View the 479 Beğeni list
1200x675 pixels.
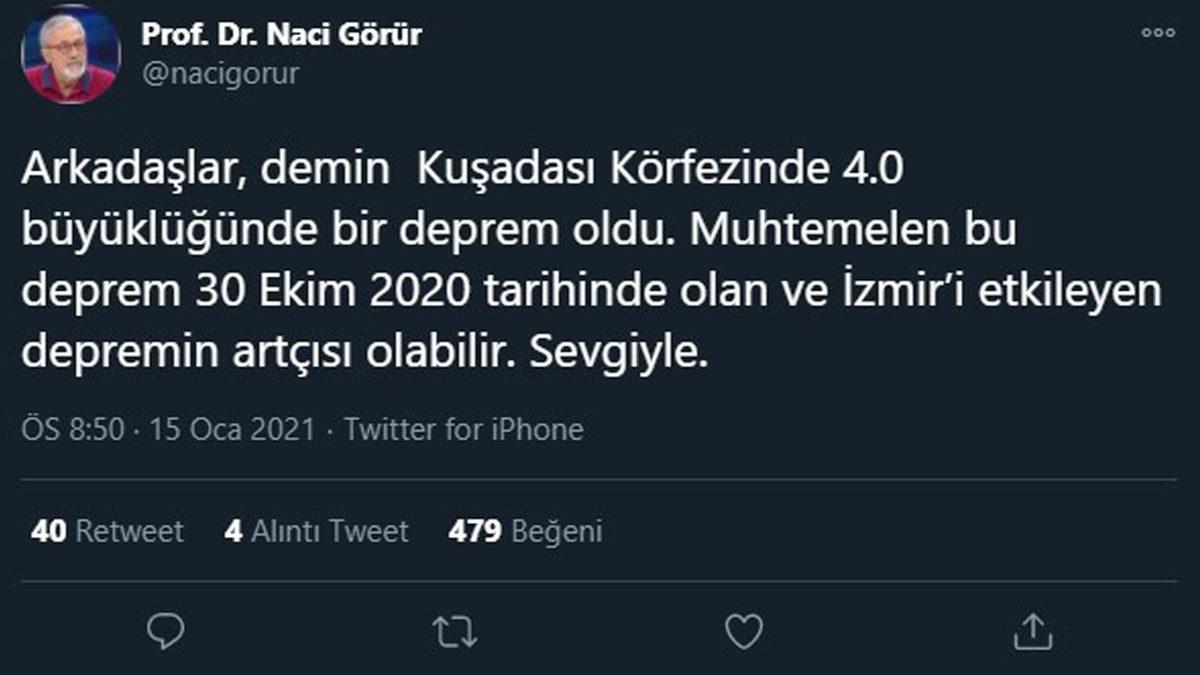tap(524, 533)
